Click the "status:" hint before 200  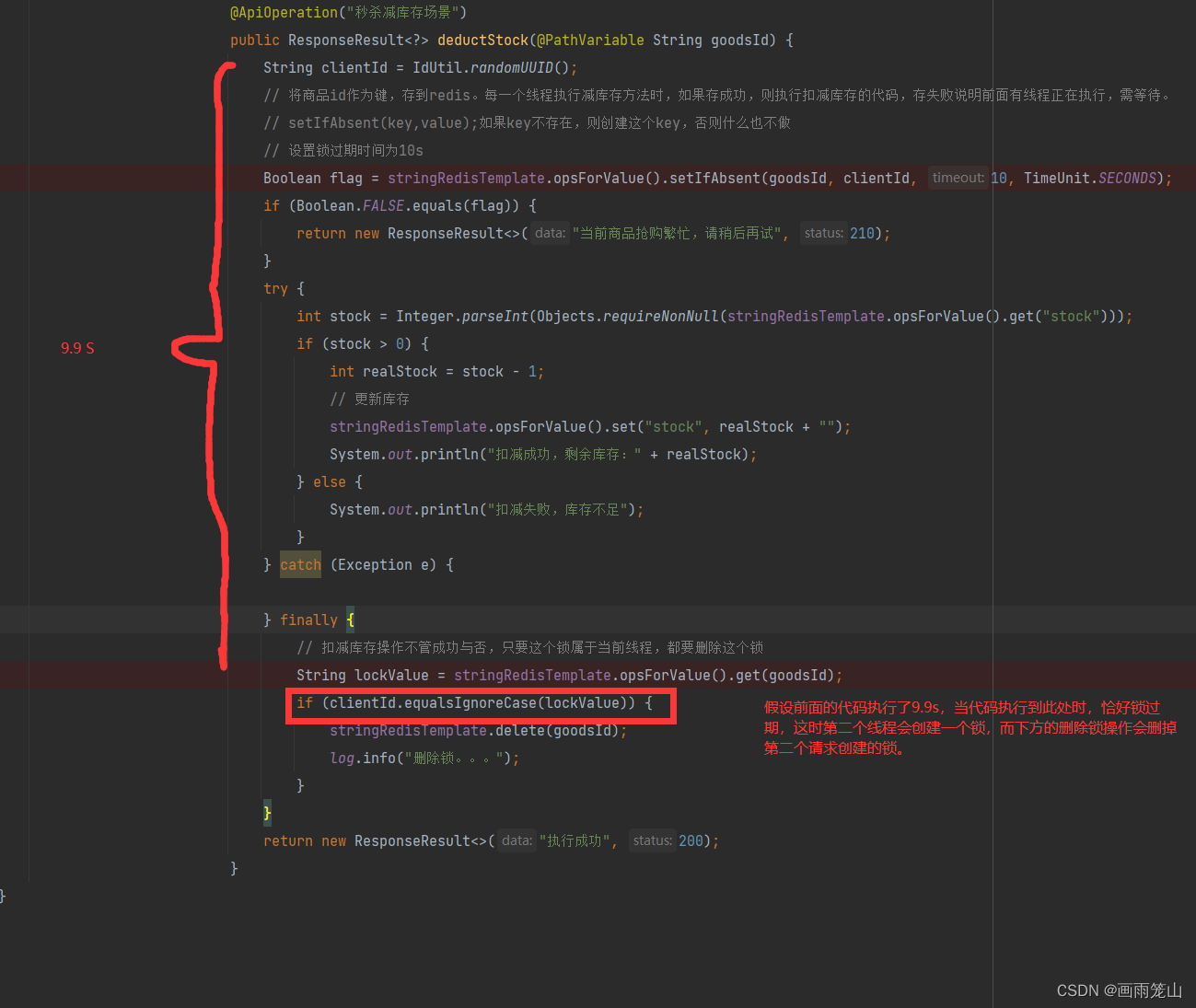coord(652,840)
